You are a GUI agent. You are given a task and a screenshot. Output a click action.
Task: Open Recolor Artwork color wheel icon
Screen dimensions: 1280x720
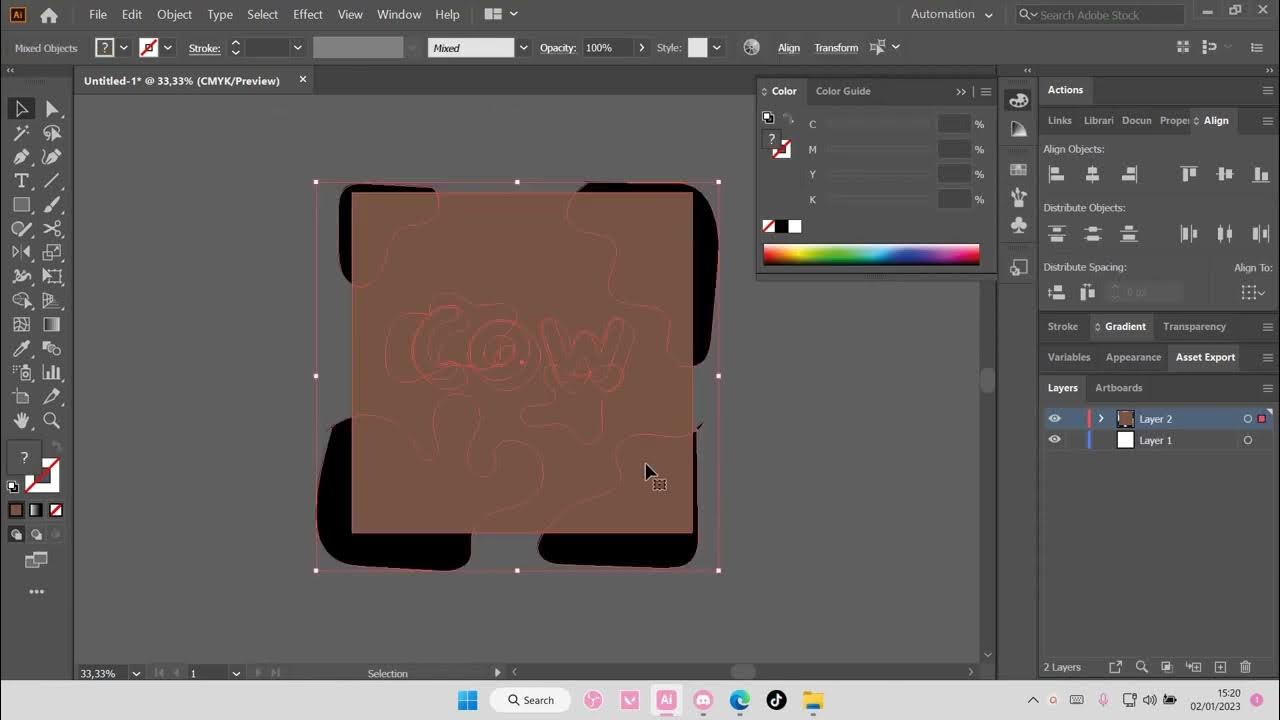[x=751, y=48]
